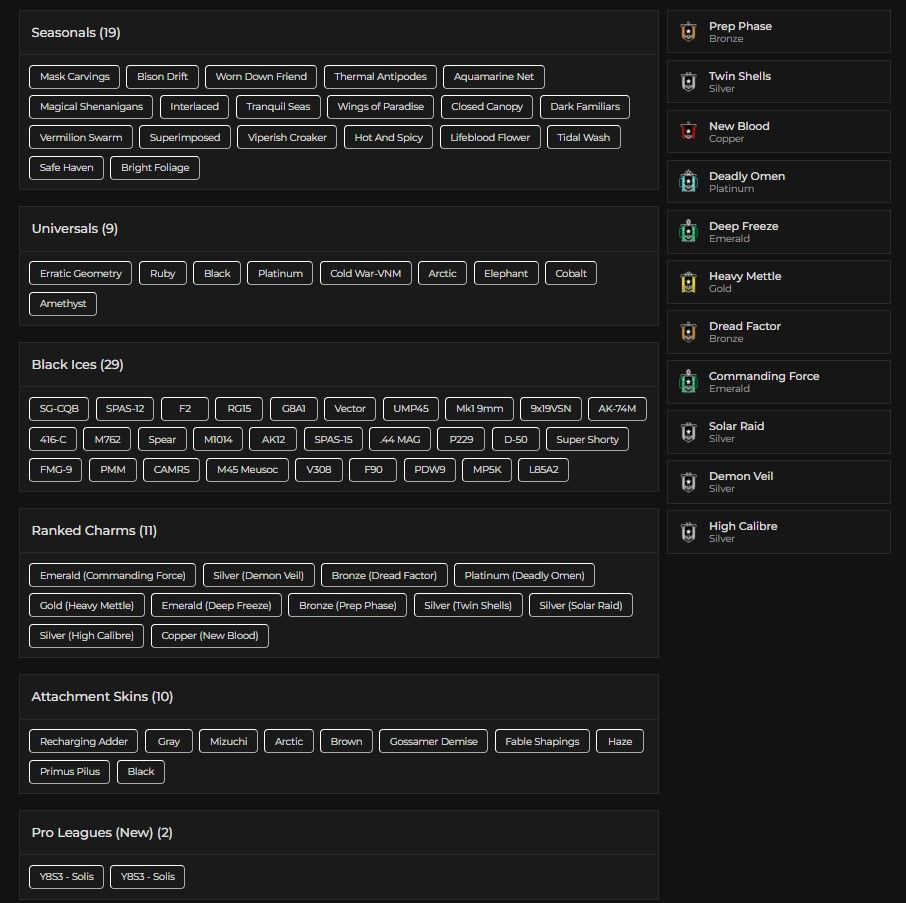
Task: Click the Ranked Charms (11) section heading
Action: coord(94,530)
